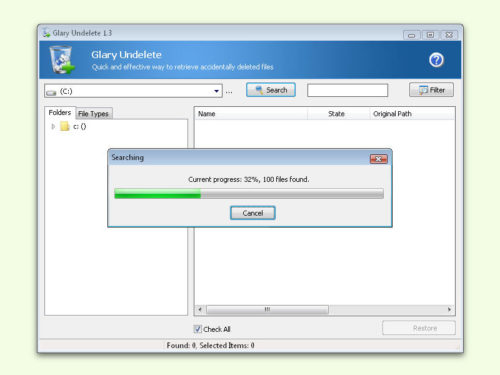This screenshot has height=375, width=500.
Task: Click the yellow folder icon for c:
Action: tap(64, 126)
